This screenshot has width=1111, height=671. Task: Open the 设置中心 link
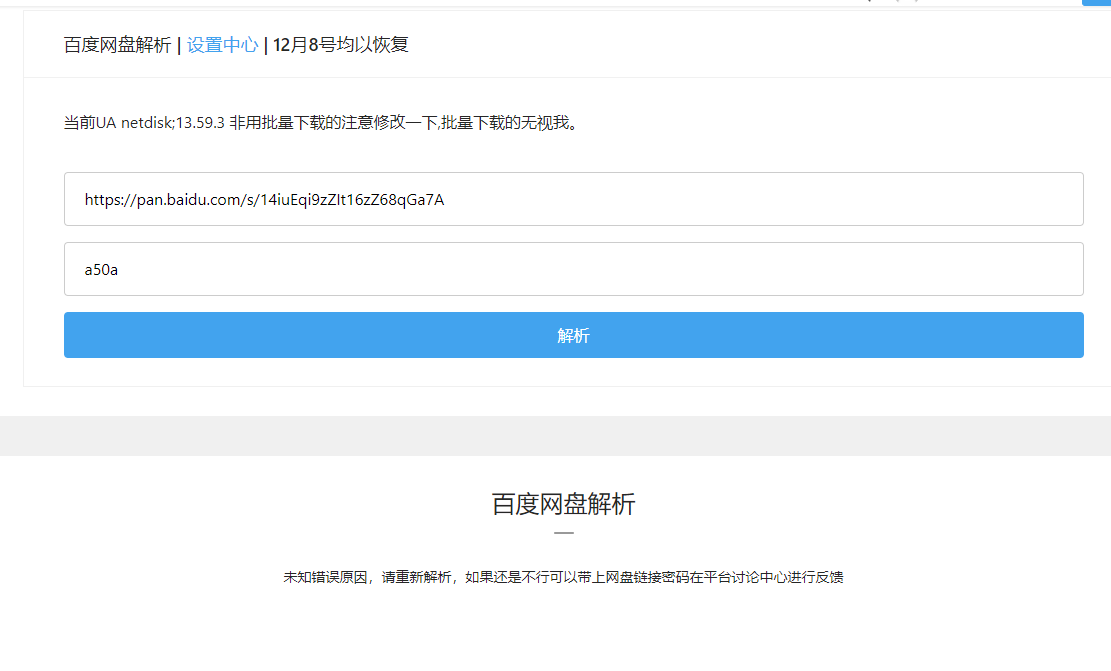(x=222, y=45)
